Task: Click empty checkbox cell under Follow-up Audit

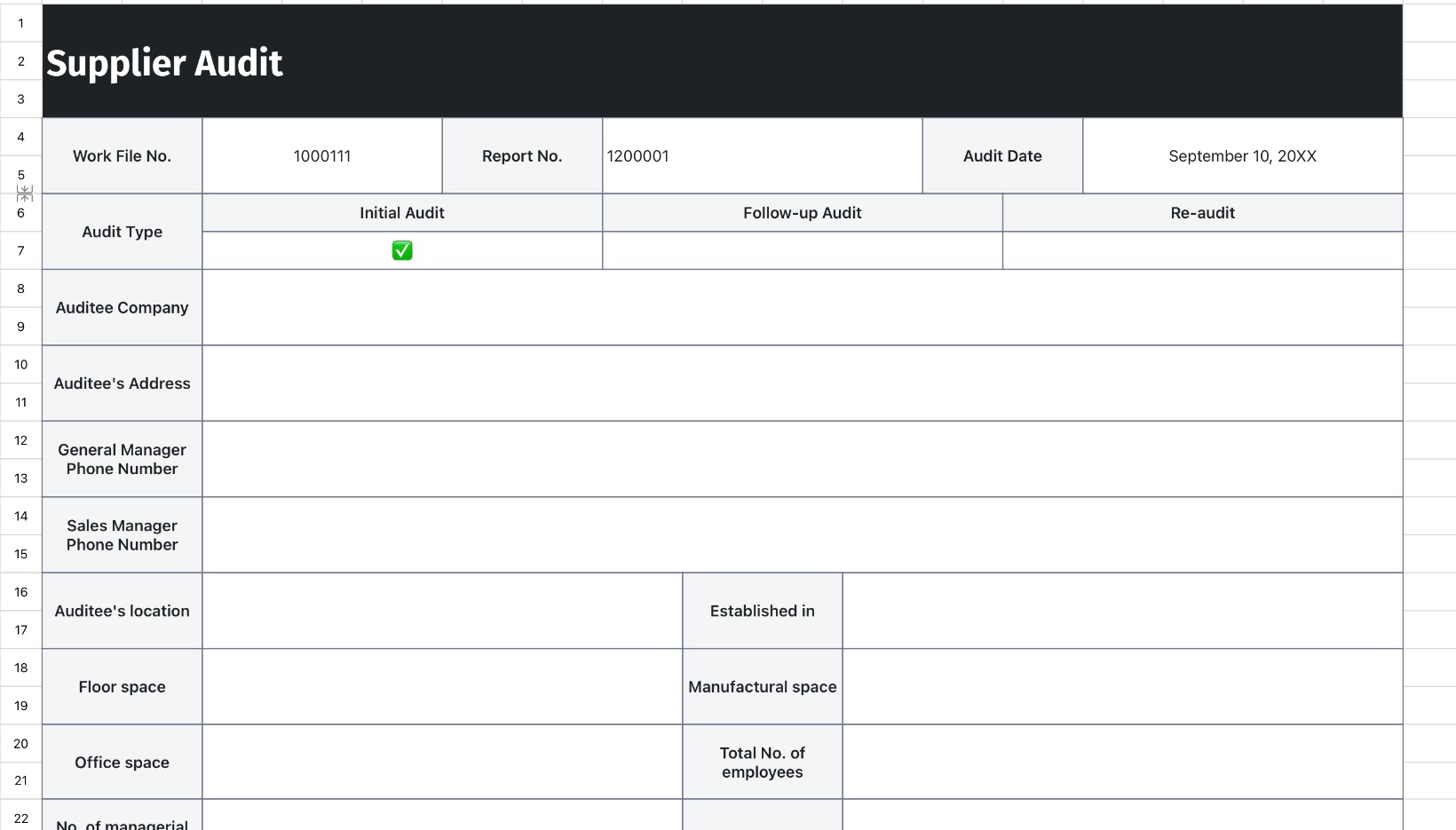Action: point(803,250)
